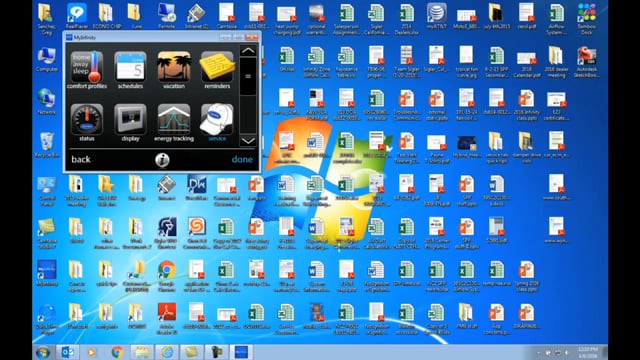Select the Google Chrome desktop shortcut
The width and height of the screenshot is (640, 360).
coord(167,276)
